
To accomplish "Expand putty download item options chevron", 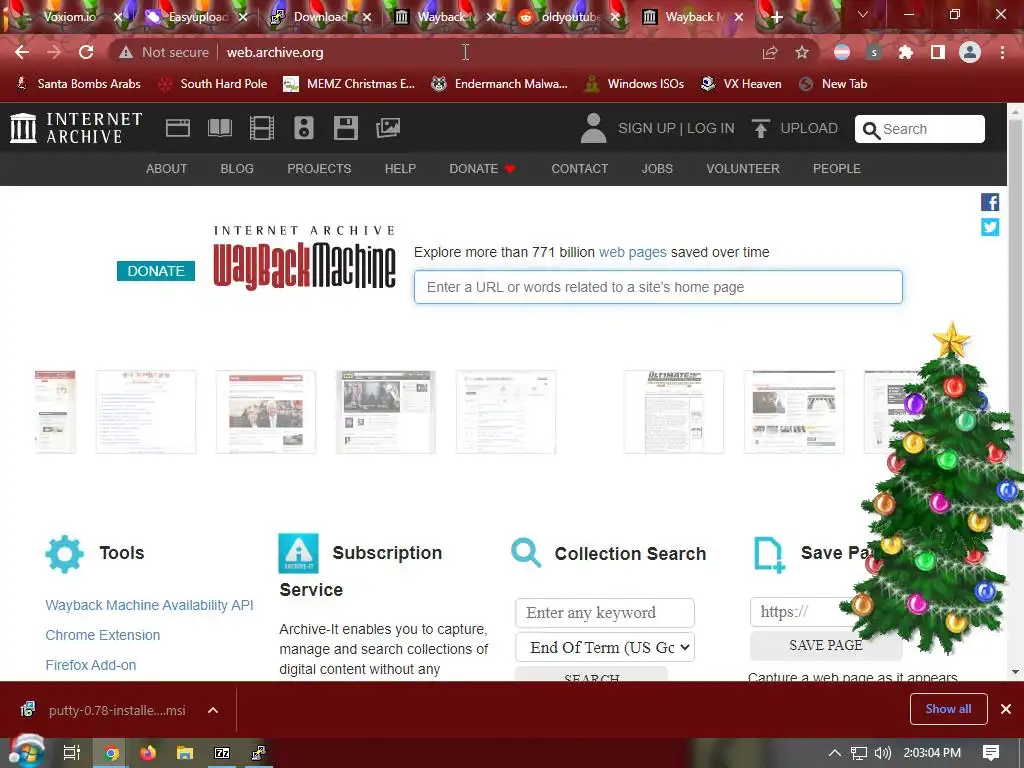I will click(213, 710).
